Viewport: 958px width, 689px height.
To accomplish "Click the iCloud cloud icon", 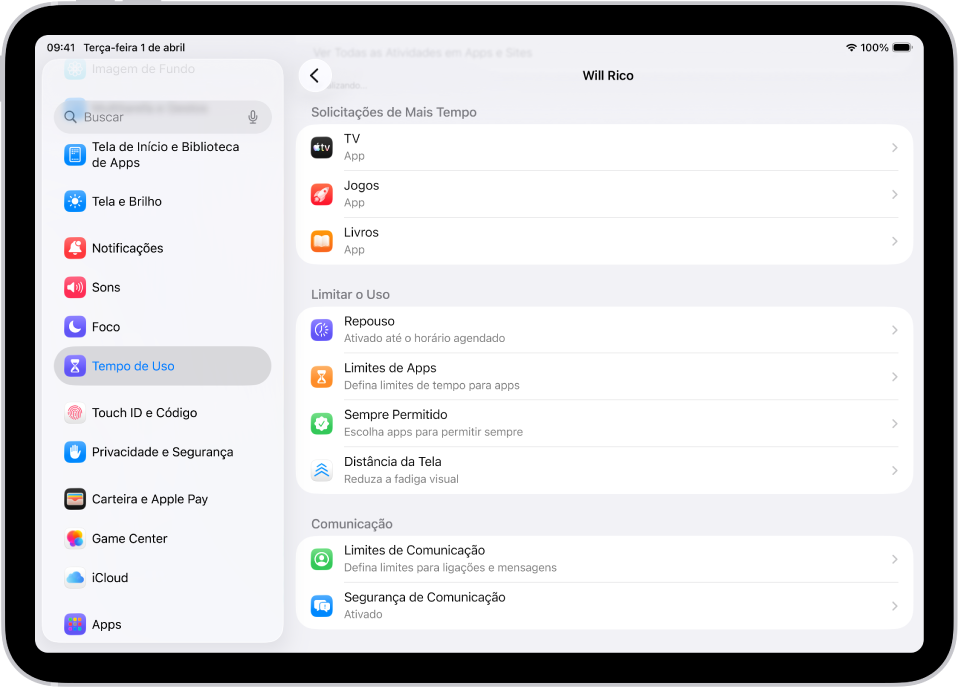I will [75, 578].
